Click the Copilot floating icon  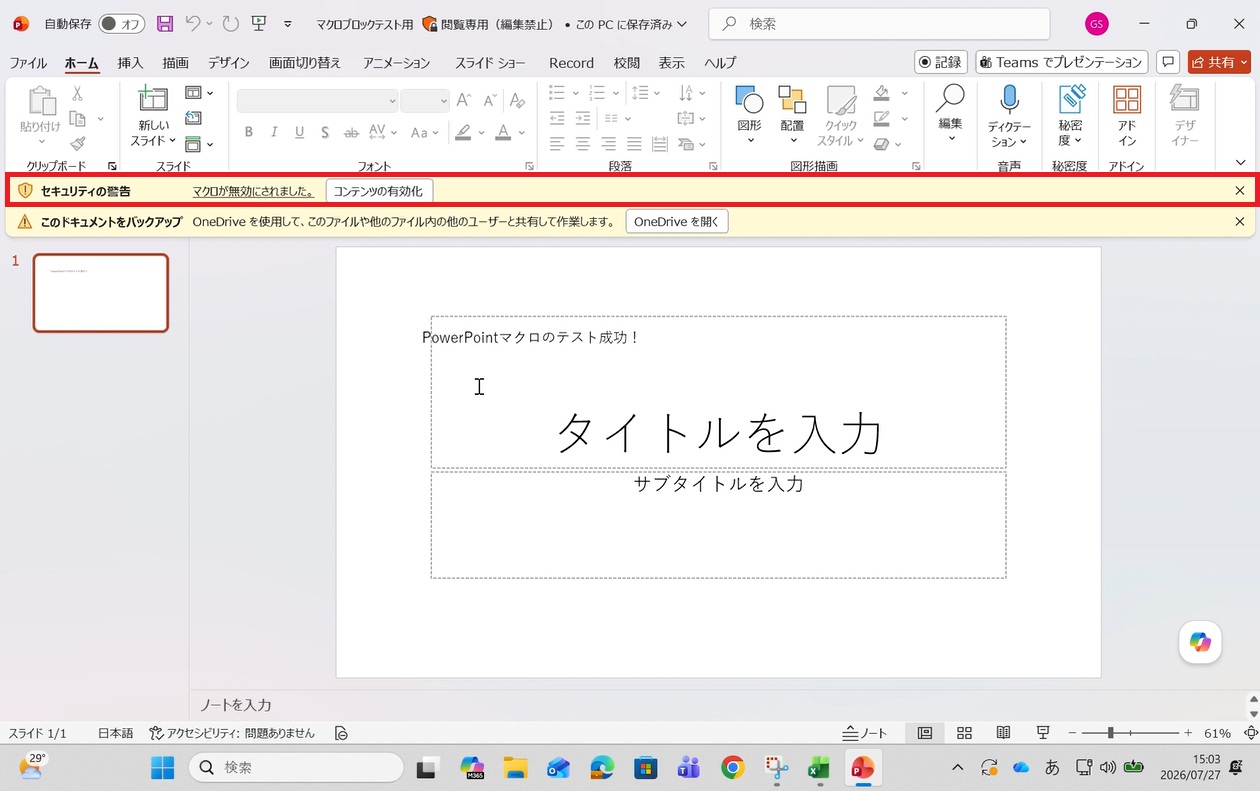1200,642
